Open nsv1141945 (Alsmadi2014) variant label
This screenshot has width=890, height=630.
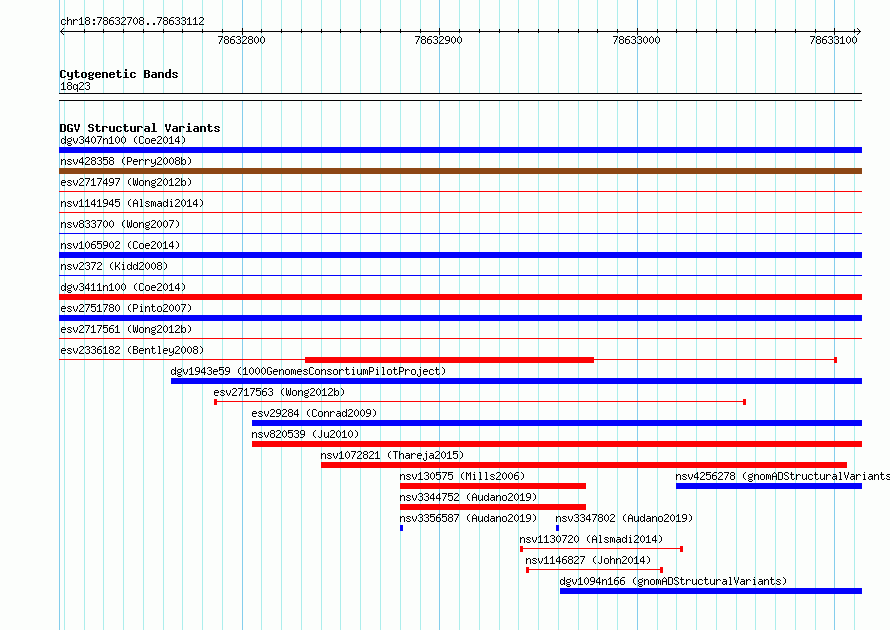pyautogui.click(x=132, y=203)
